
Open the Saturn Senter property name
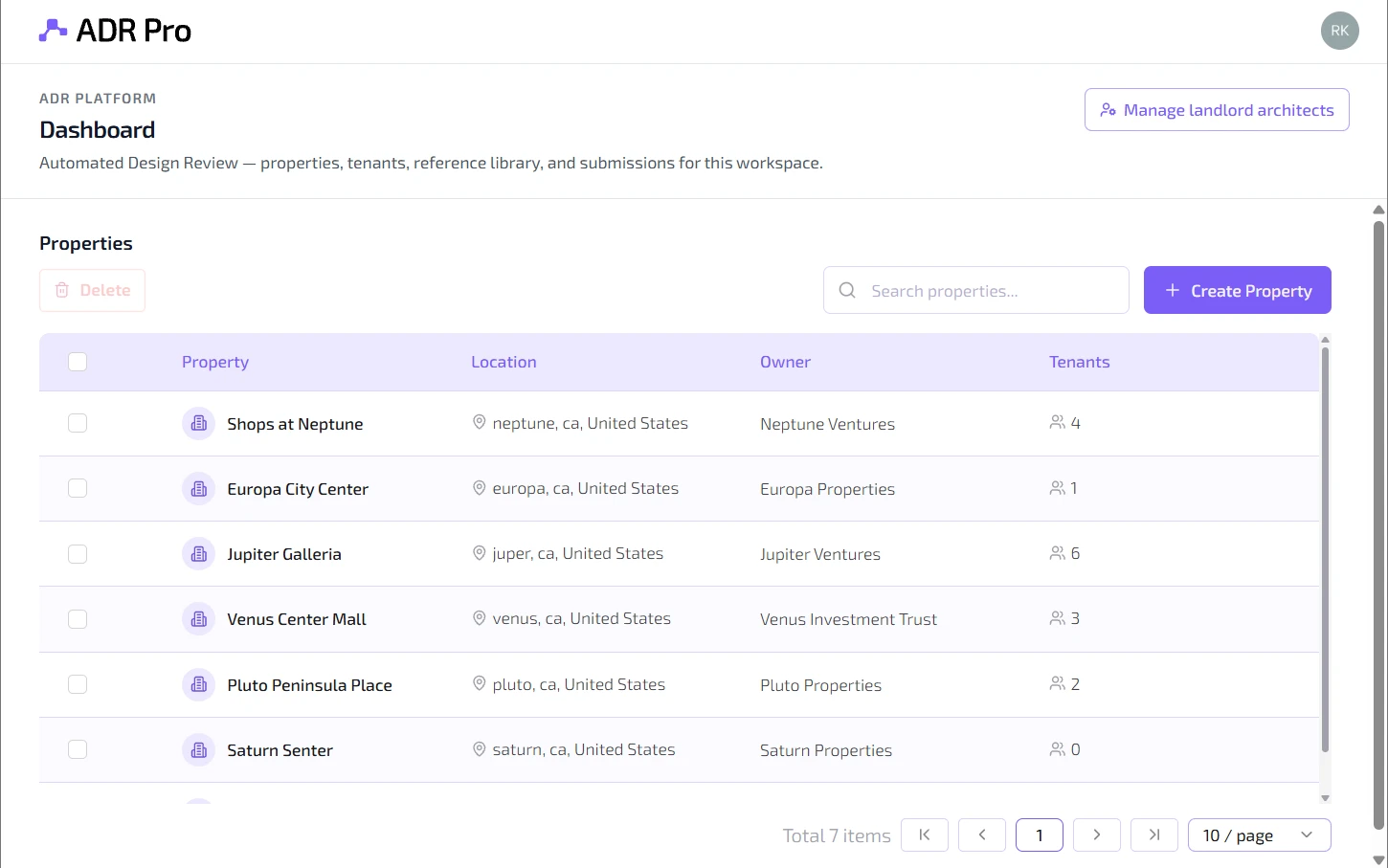[280, 750]
